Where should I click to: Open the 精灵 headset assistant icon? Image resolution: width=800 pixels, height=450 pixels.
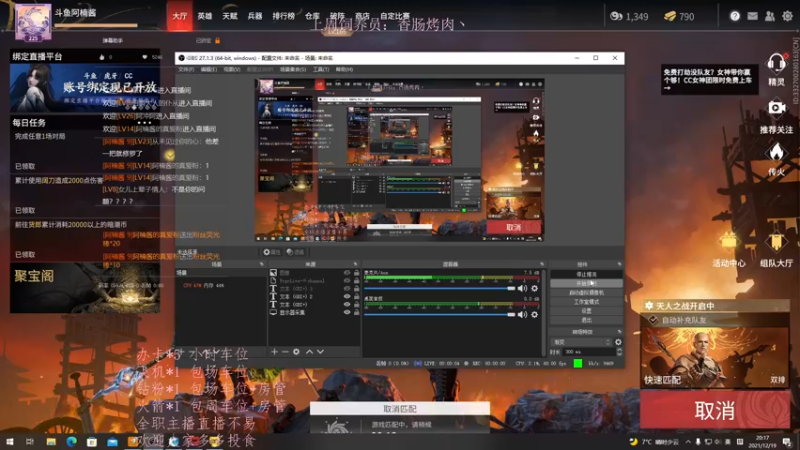point(776,64)
